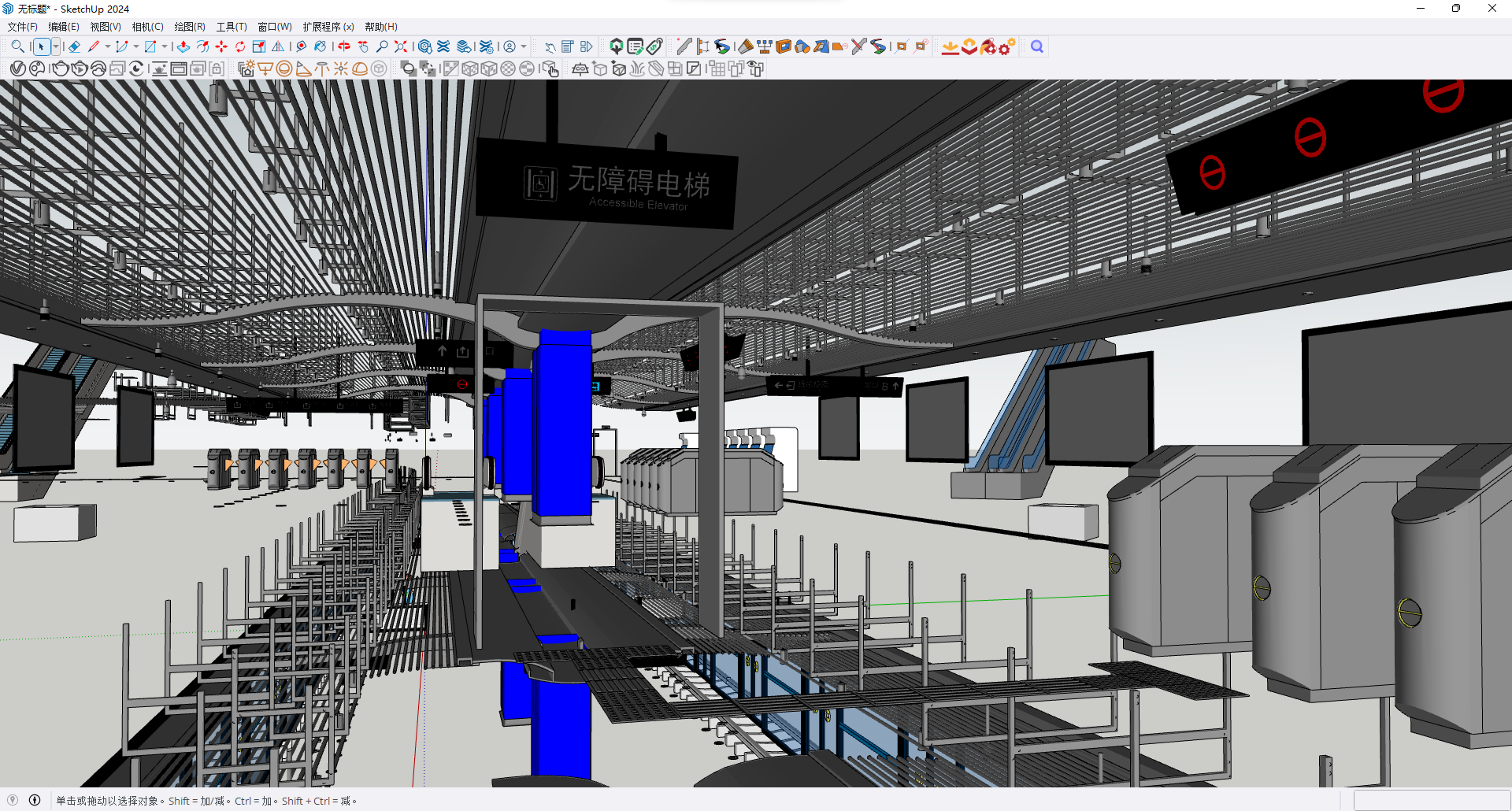The height and width of the screenshot is (811, 1512).
Task: Open the line tool dropdown arrow
Action: coord(107,47)
